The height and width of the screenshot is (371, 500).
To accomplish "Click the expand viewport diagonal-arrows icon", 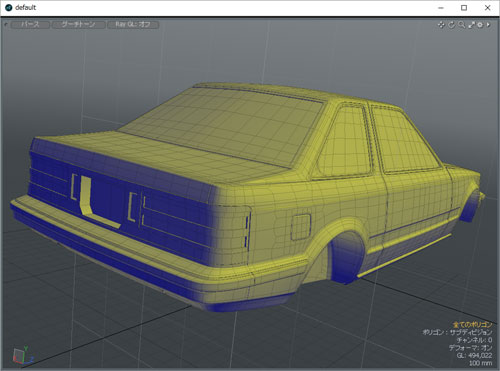I will click(x=471, y=25).
